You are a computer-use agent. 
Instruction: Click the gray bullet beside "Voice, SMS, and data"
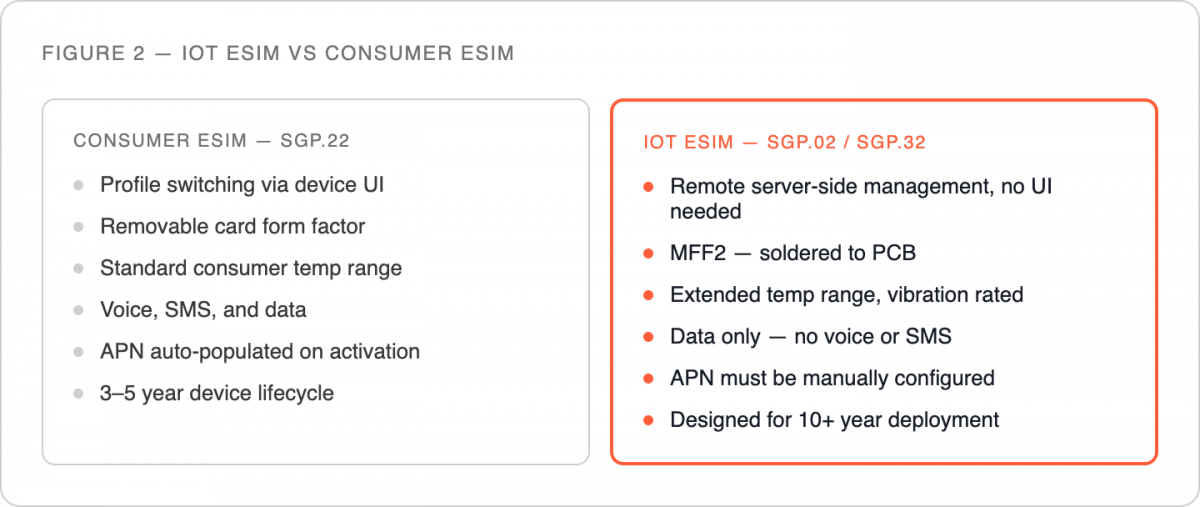(79, 310)
